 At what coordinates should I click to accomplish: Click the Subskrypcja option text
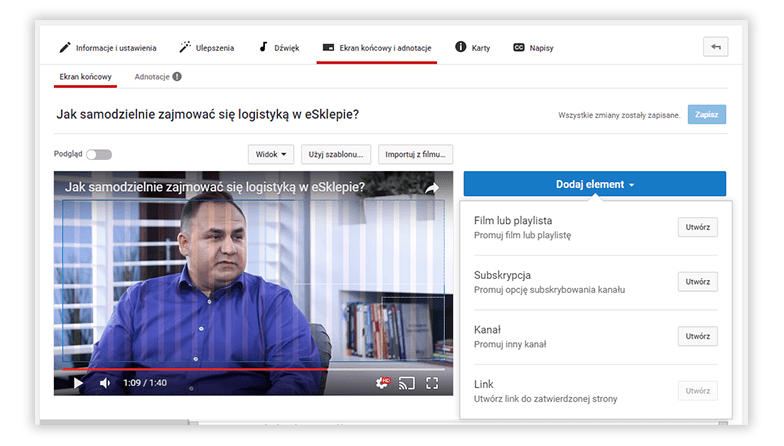click(x=502, y=275)
